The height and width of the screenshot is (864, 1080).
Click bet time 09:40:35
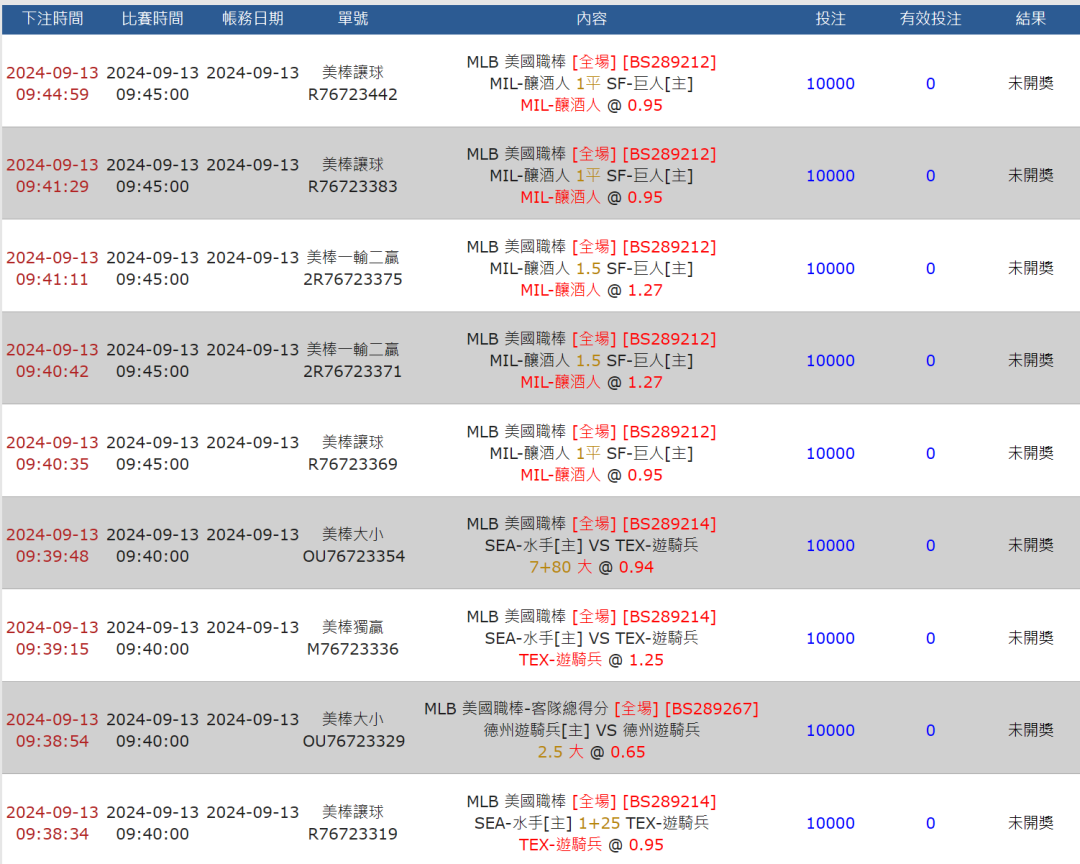52,464
